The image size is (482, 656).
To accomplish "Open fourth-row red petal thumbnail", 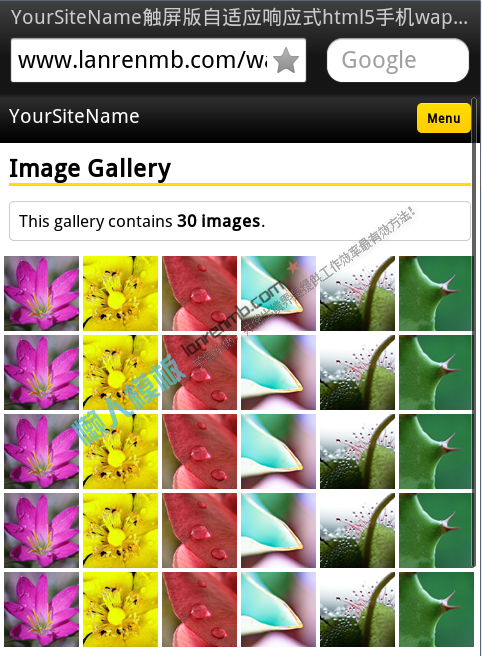I will pyautogui.click(x=200, y=530).
